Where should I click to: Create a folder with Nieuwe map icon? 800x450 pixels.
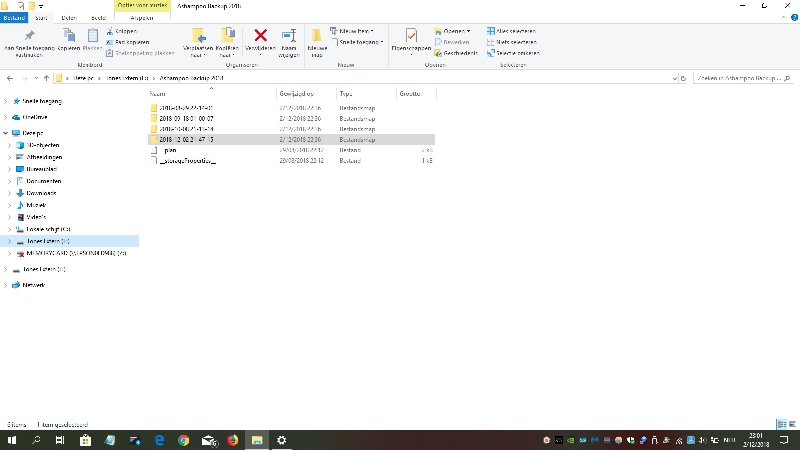pos(317,38)
